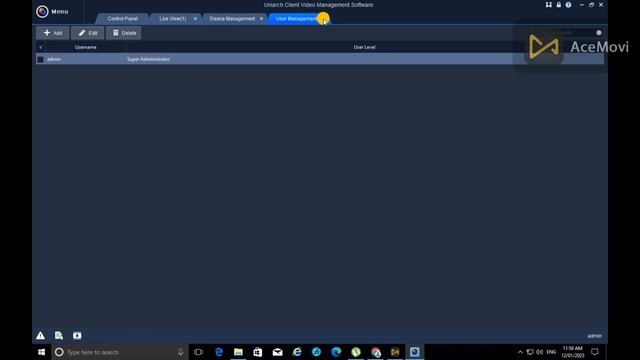Click the admin label in status bar

click(x=594, y=336)
